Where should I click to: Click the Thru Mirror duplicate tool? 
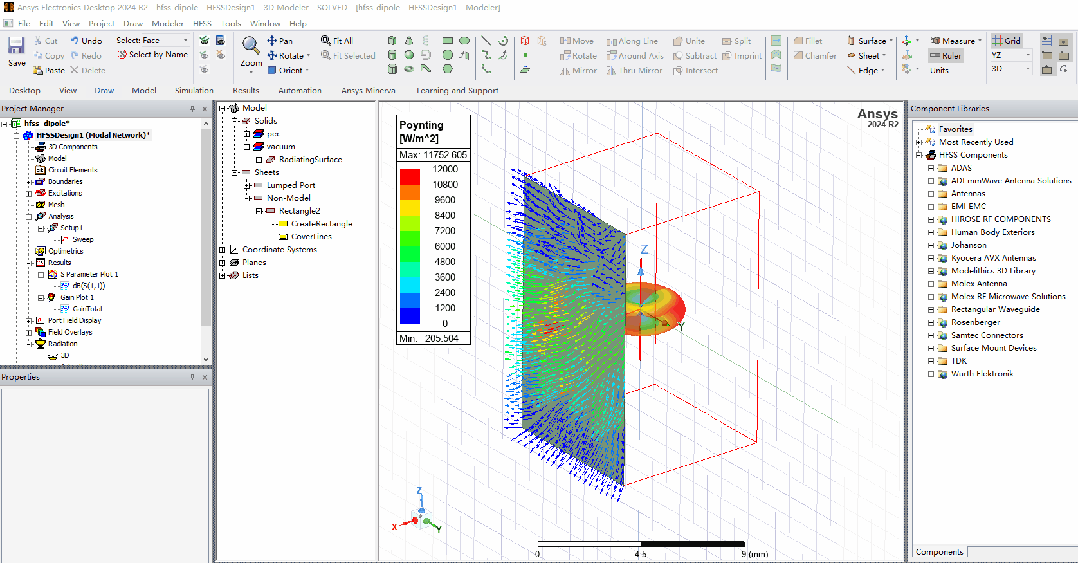634,70
